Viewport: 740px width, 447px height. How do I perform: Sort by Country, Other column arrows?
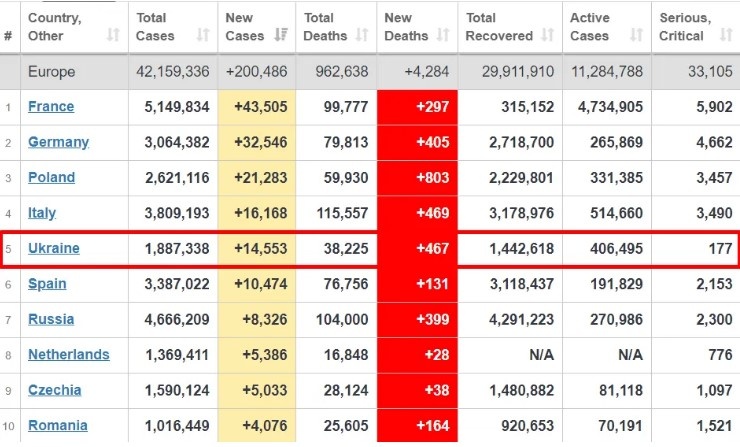[x=113, y=34]
